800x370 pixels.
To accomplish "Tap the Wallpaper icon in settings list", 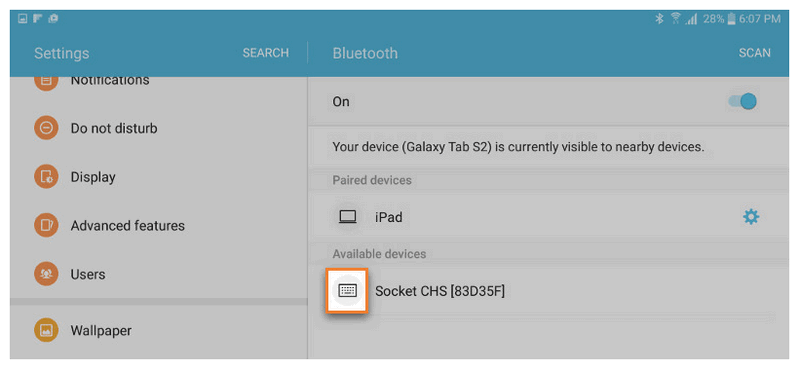I will (x=46, y=330).
